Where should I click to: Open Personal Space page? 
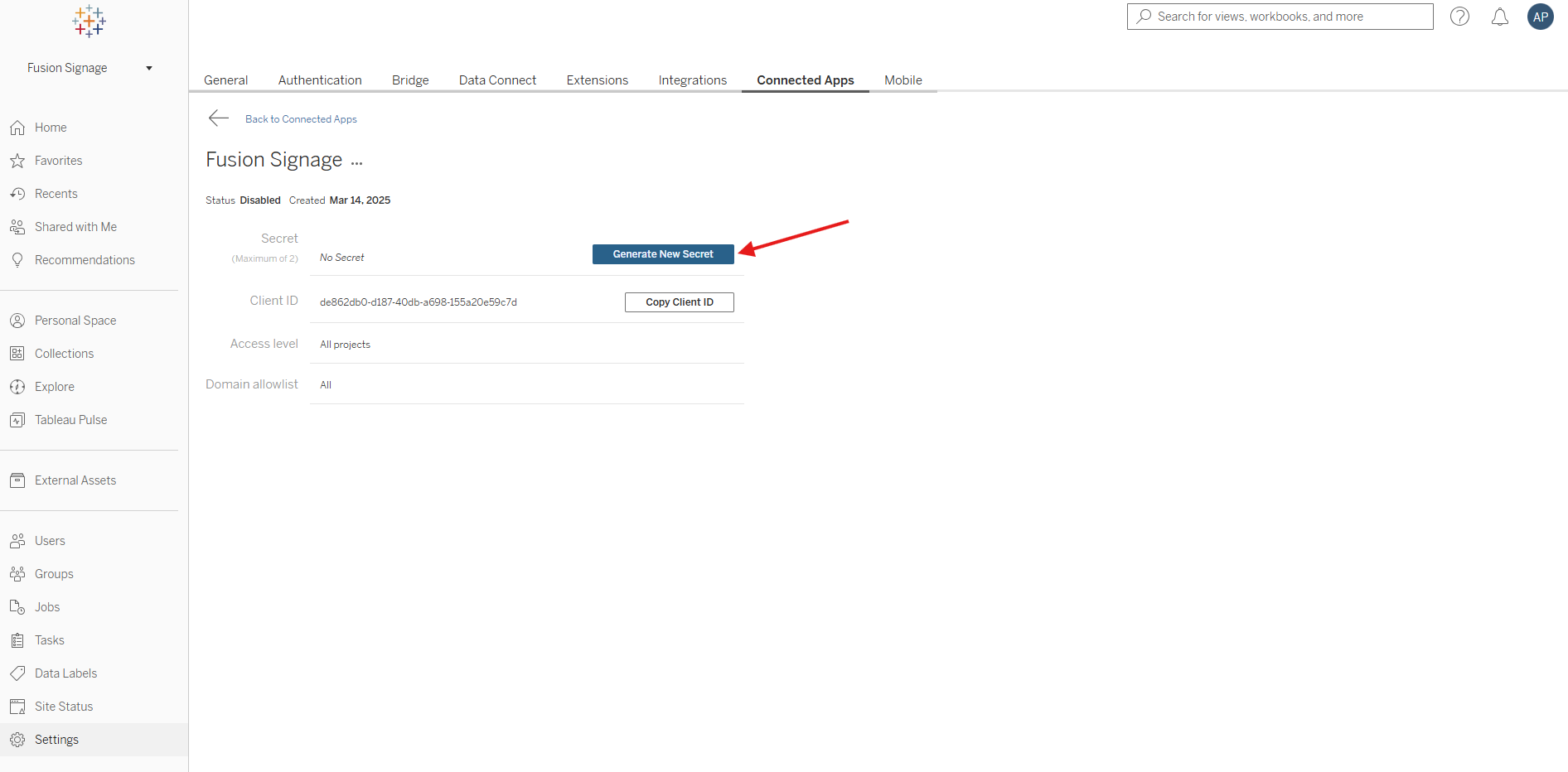coord(75,321)
